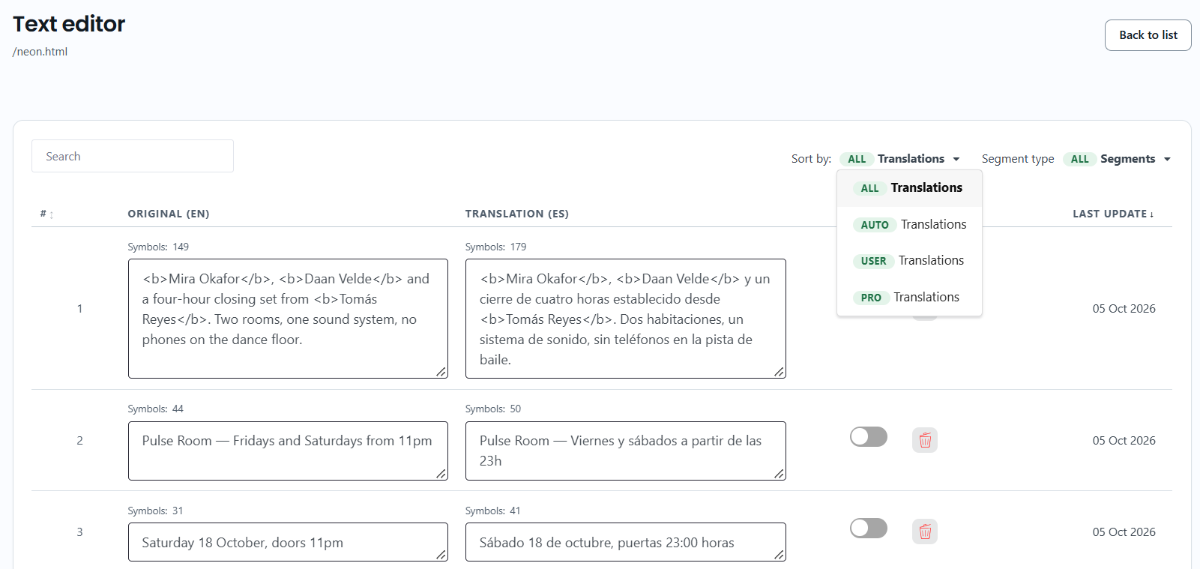Screen dimensions: 1200x569
Task: Click the TRANSLATION (ES) column header
Action: point(517,214)
